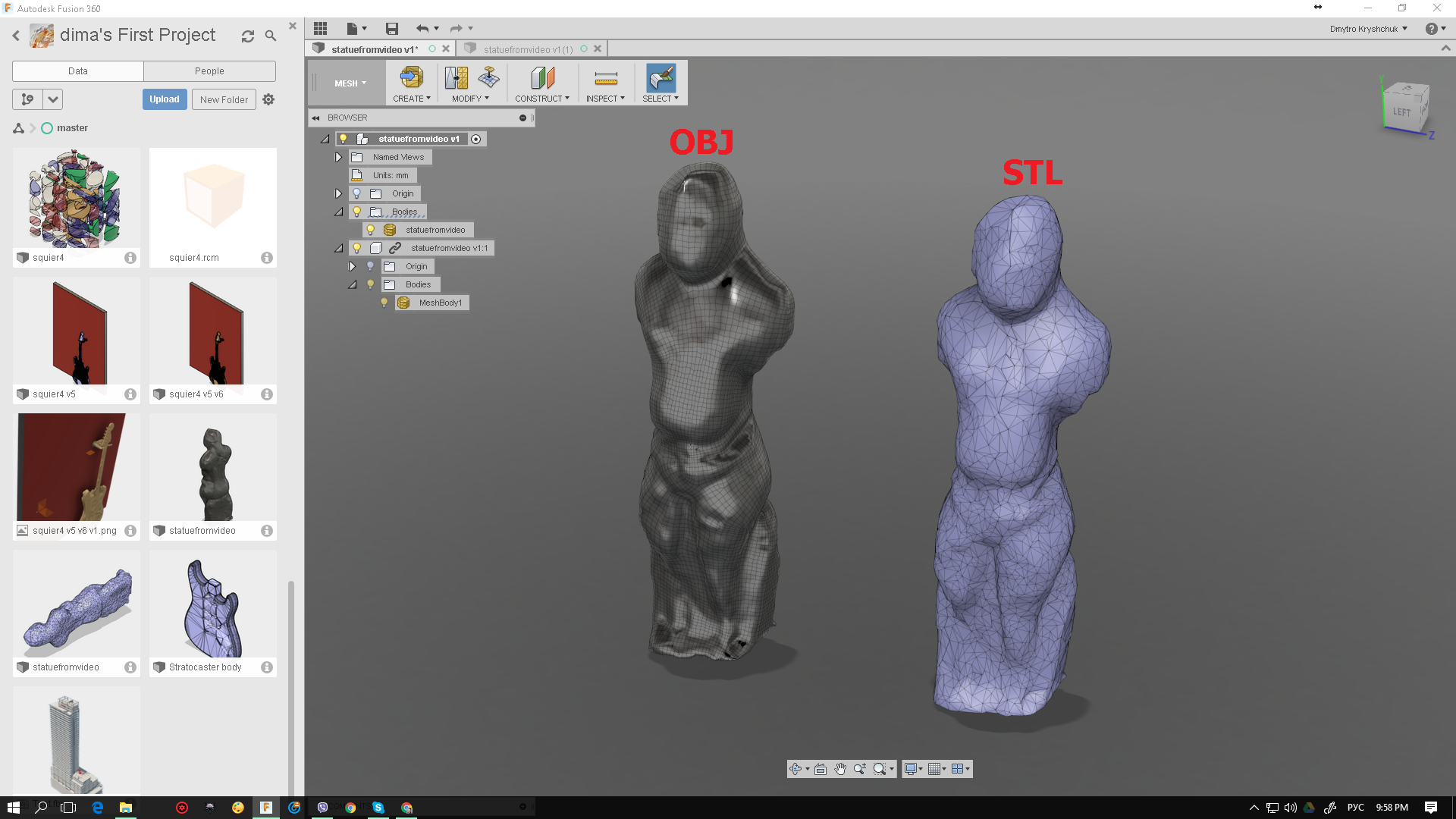This screenshot has height=819, width=1456.
Task: Click the Look At navigation icon
Action: (x=821, y=769)
